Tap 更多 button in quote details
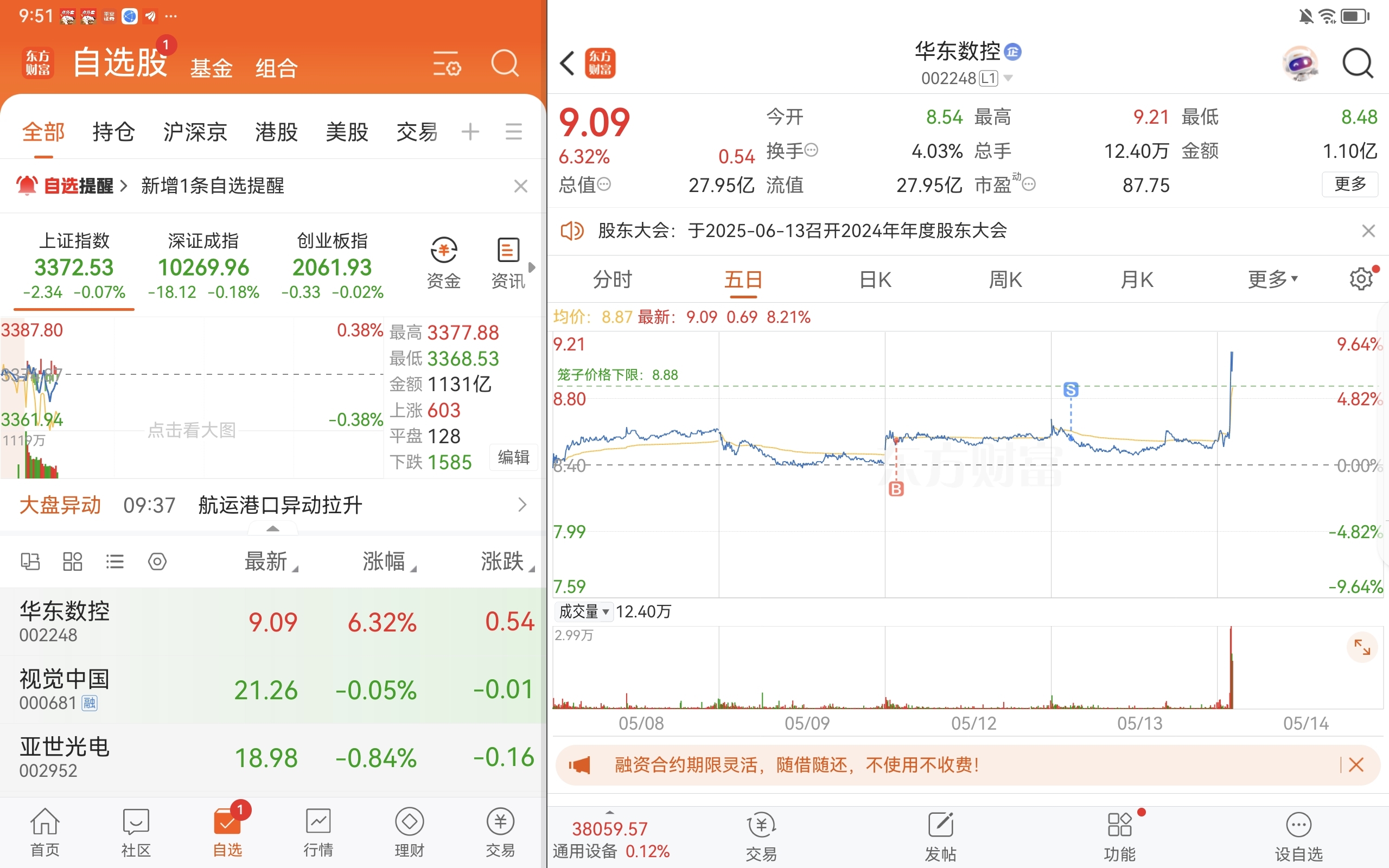The height and width of the screenshot is (868, 1389). point(1350,184)
